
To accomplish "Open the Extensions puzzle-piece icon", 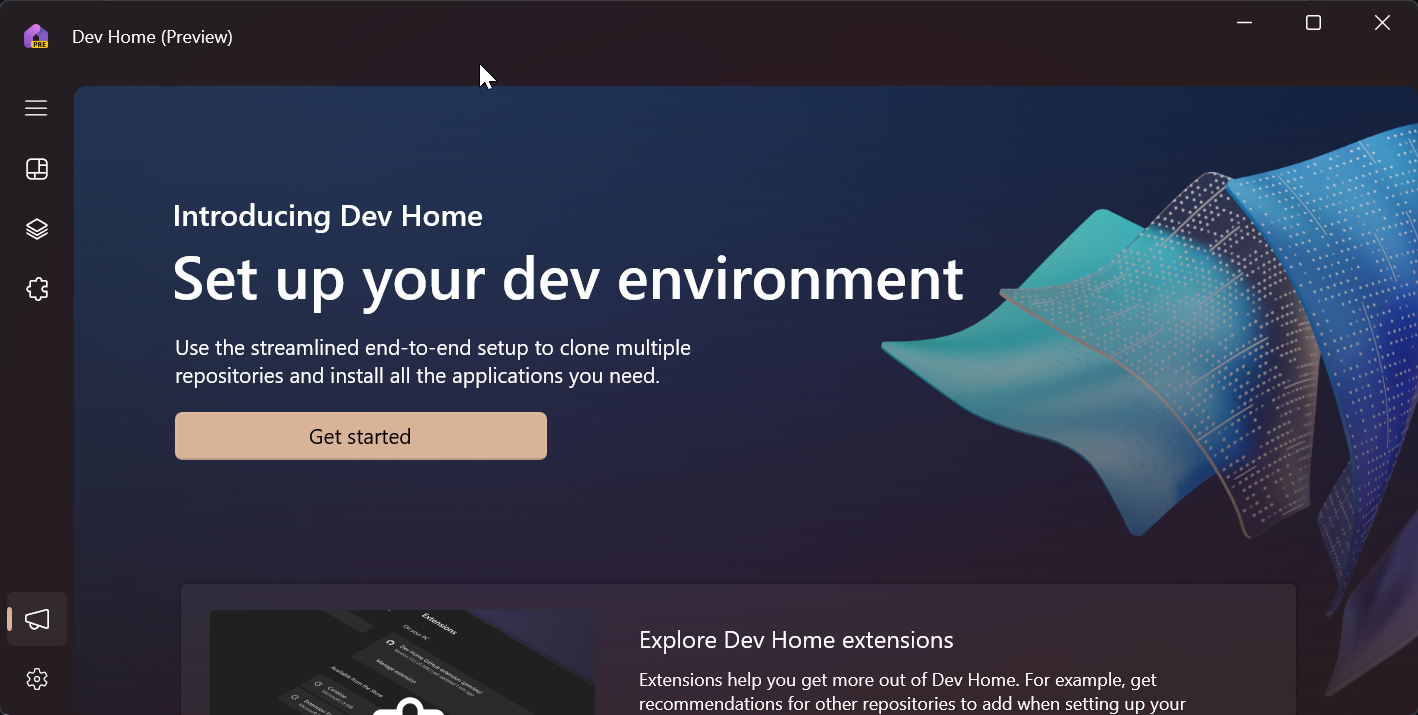I will (37, 289).
